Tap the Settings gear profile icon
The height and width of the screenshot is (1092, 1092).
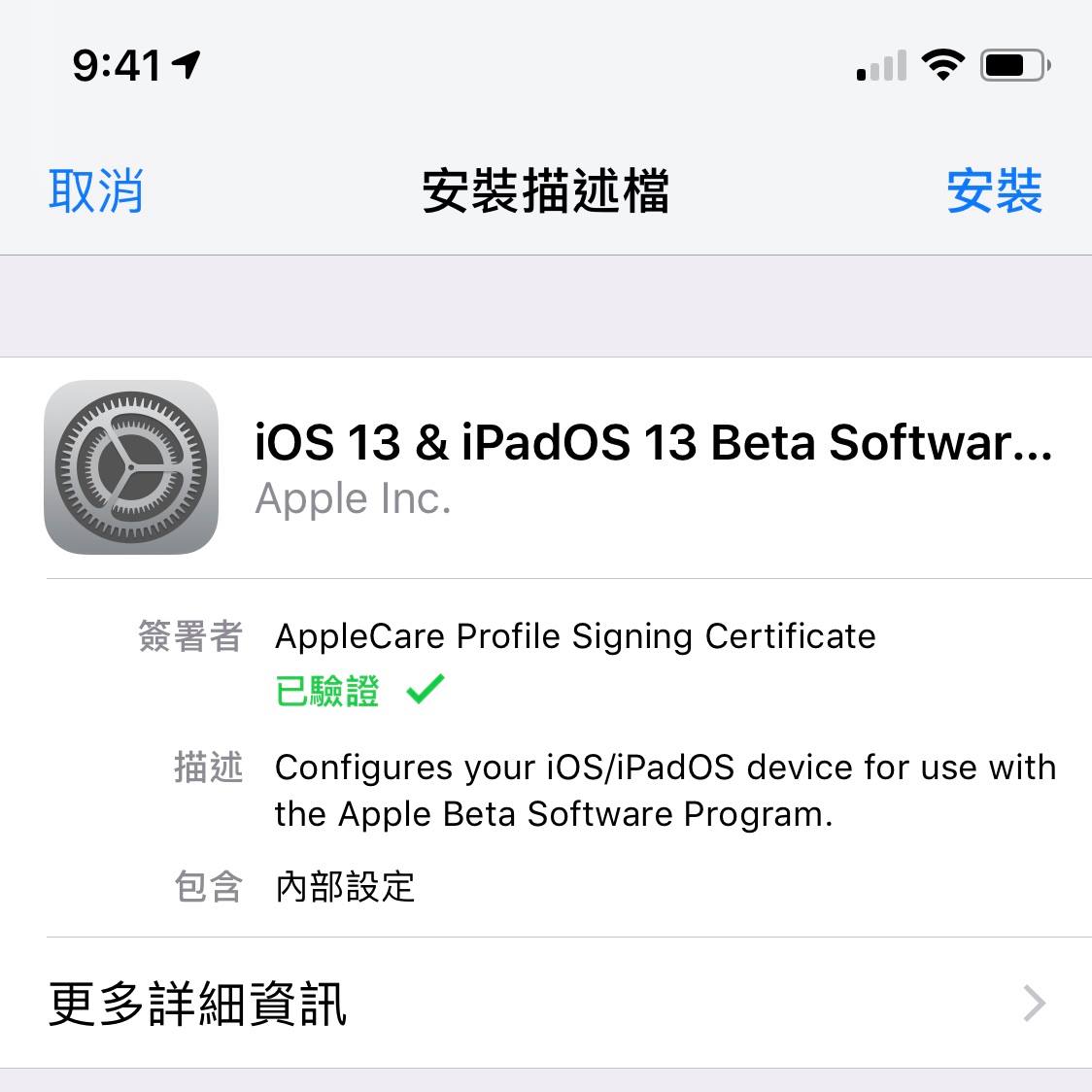131,467
